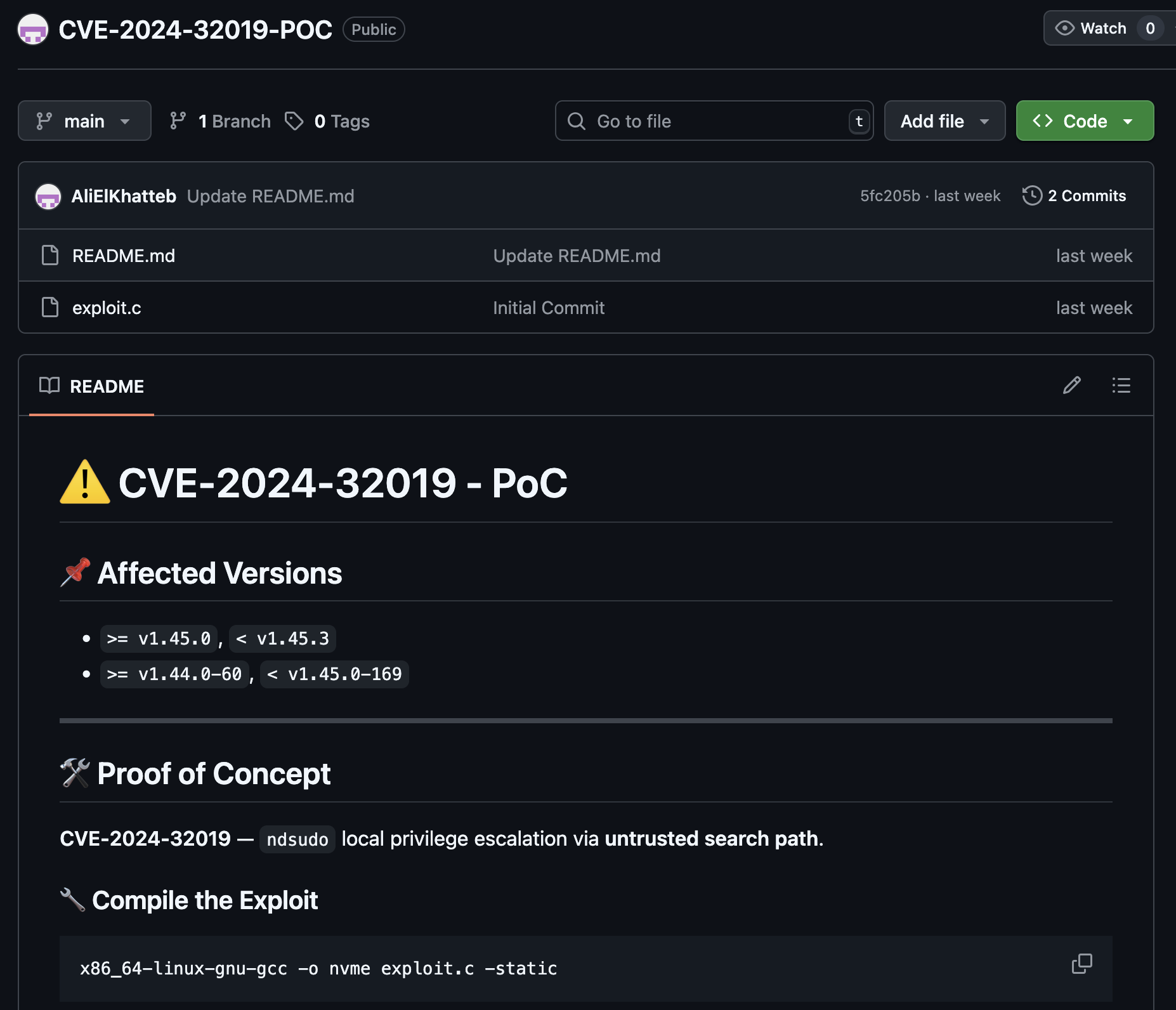
Task: Copy the compile command to clipboard
Action: point(1081,964)
